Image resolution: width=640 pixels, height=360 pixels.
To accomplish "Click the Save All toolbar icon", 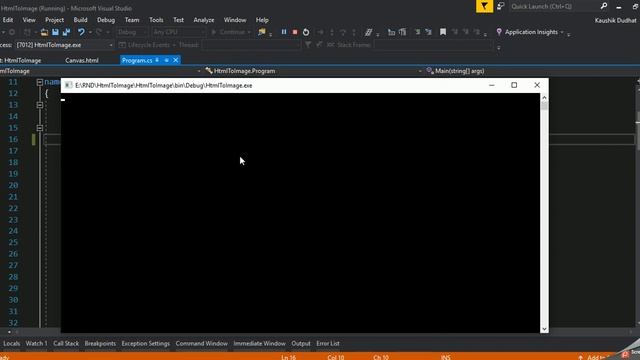I will coord(66,32).
